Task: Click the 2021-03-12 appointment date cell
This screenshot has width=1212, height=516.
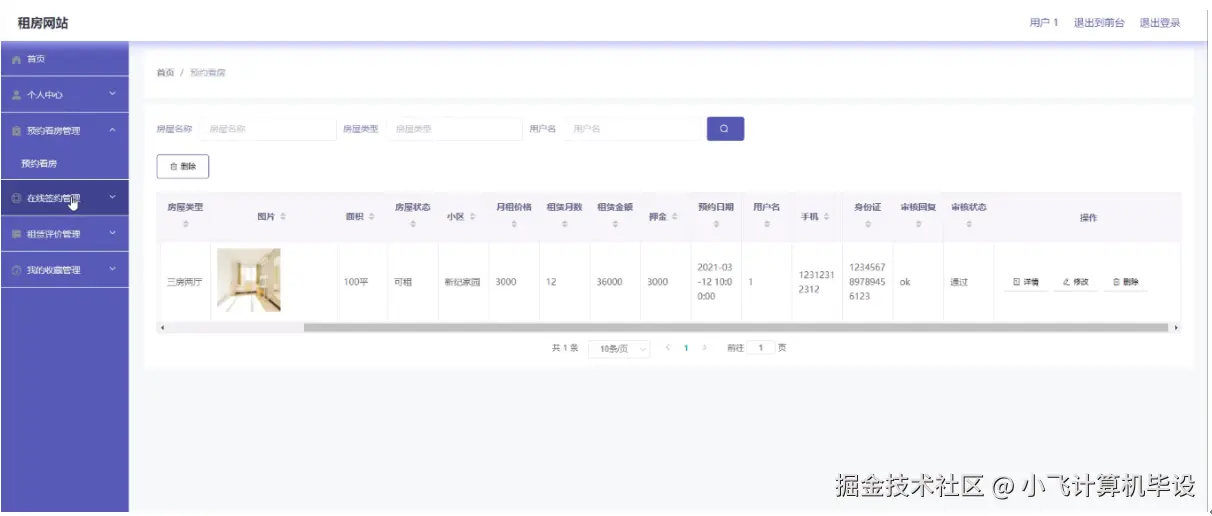Action: pyautogui.click(x=715, y=282)
